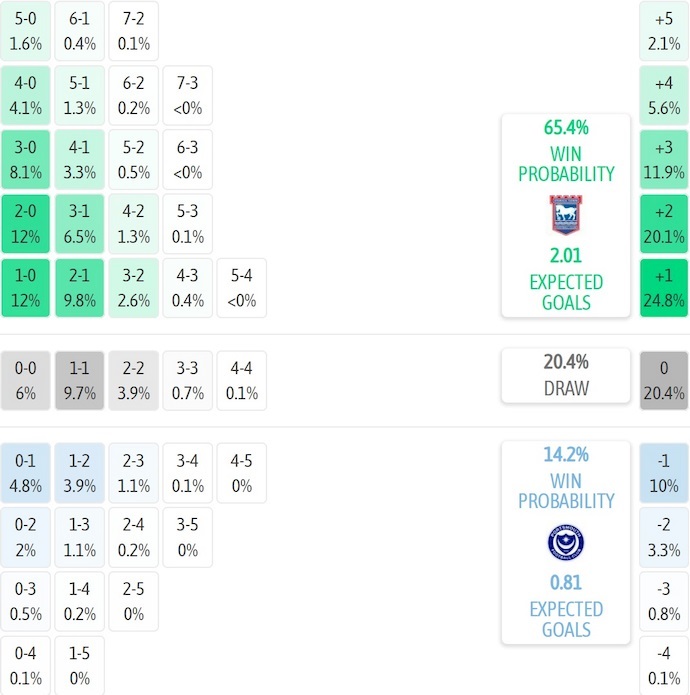Click the 1-1 draw score tile
Viewport: 690px width, 695px height.
[x=80, y=380]
